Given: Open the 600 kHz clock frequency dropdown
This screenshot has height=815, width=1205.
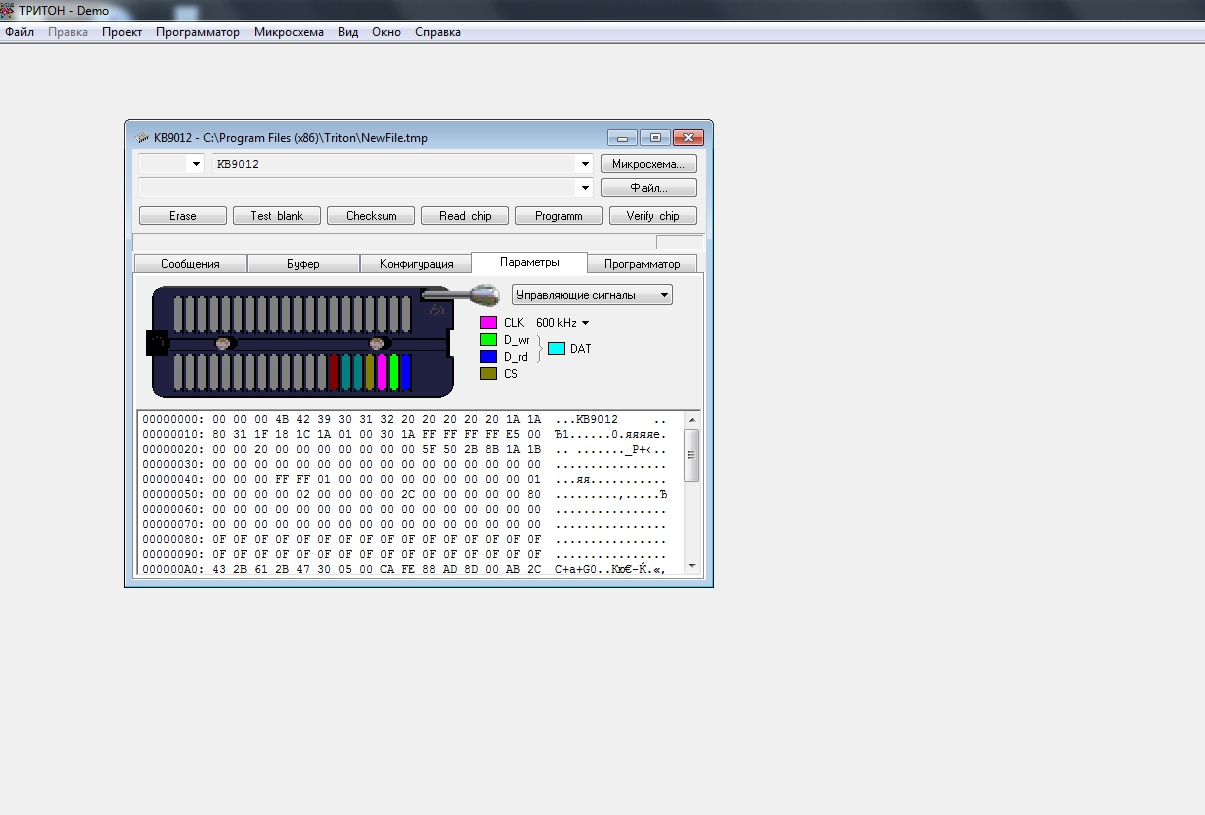Looking at the screenshot, I should pyautogui.click(x=585, y=323).
